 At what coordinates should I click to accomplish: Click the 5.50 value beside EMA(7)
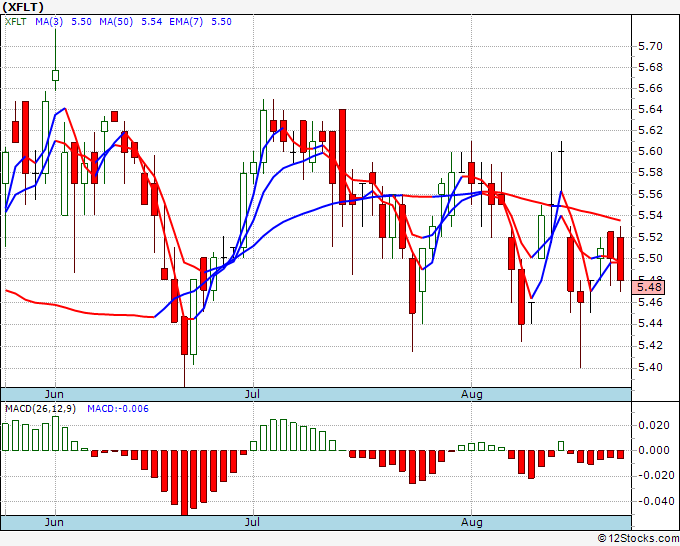click(221, 21)
